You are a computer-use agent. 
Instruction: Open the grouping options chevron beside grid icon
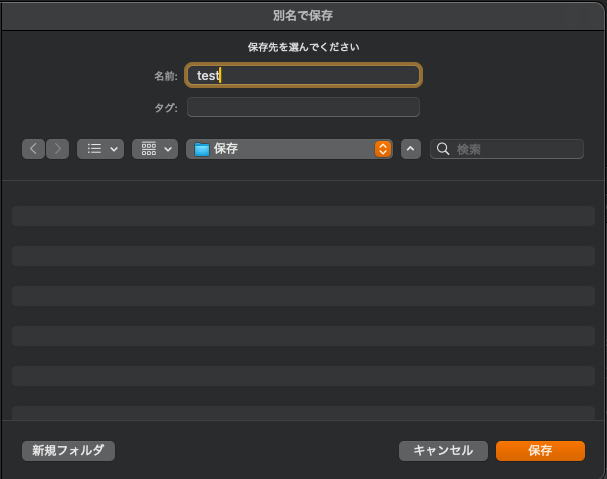coord(168,149)
